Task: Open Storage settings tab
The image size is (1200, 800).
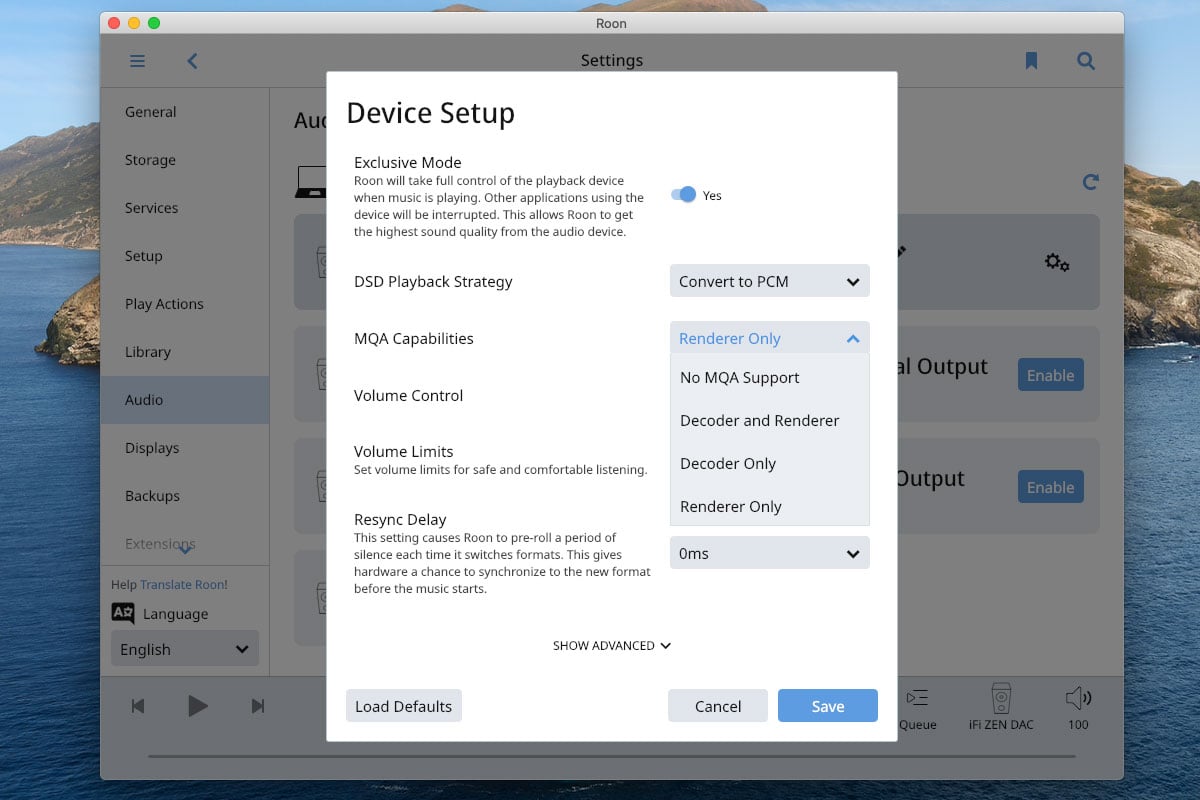Action: pyautogui.click(x=185, y=160)
